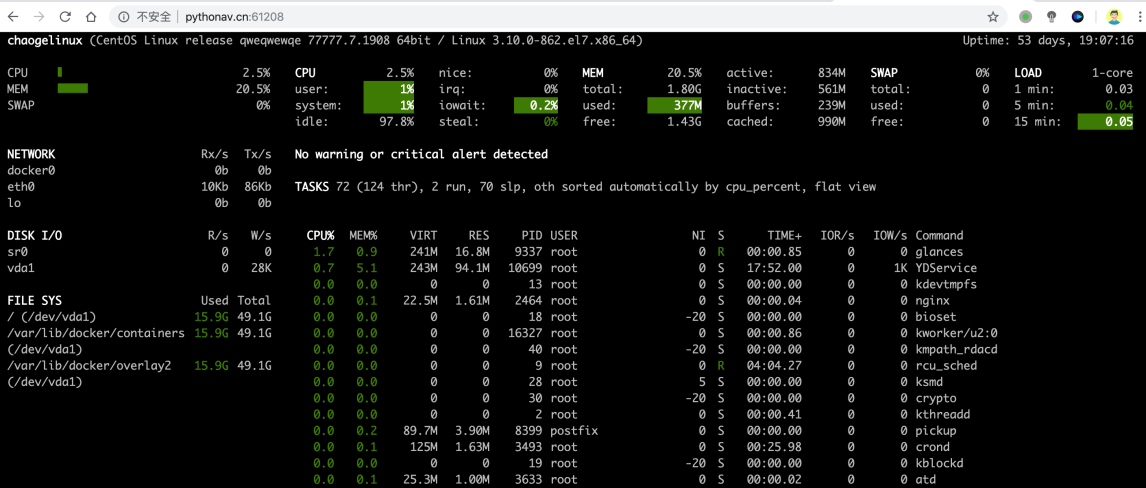Select the glances process name
This screenshot has width=1146, height=488.
click(939, 252)
